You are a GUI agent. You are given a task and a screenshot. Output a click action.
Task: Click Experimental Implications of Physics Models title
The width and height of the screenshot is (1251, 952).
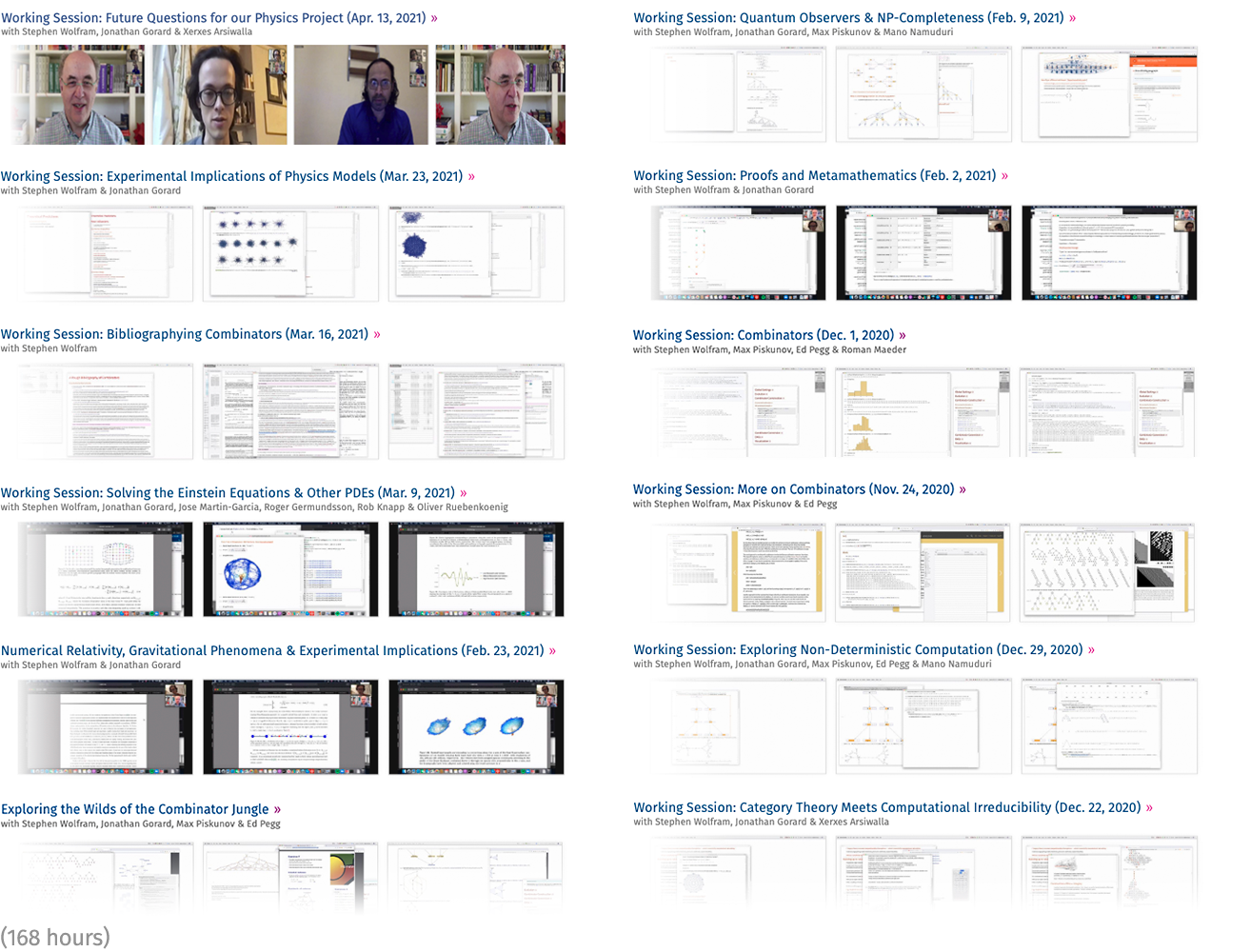(x=231, y=176)
